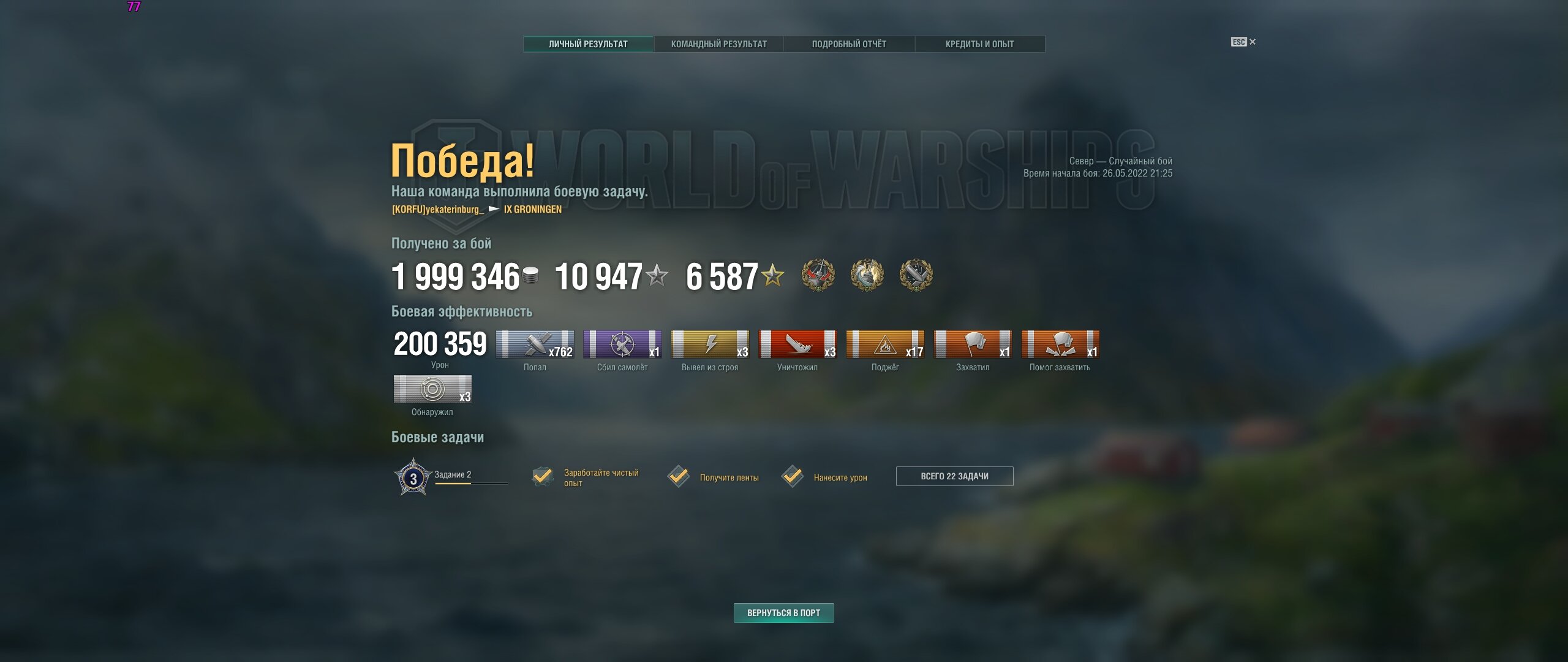Screen dimensions: 1568x662
Task: Open the Подробный отчёт tab
Action: pyautogui.click(x=850, y=44)
